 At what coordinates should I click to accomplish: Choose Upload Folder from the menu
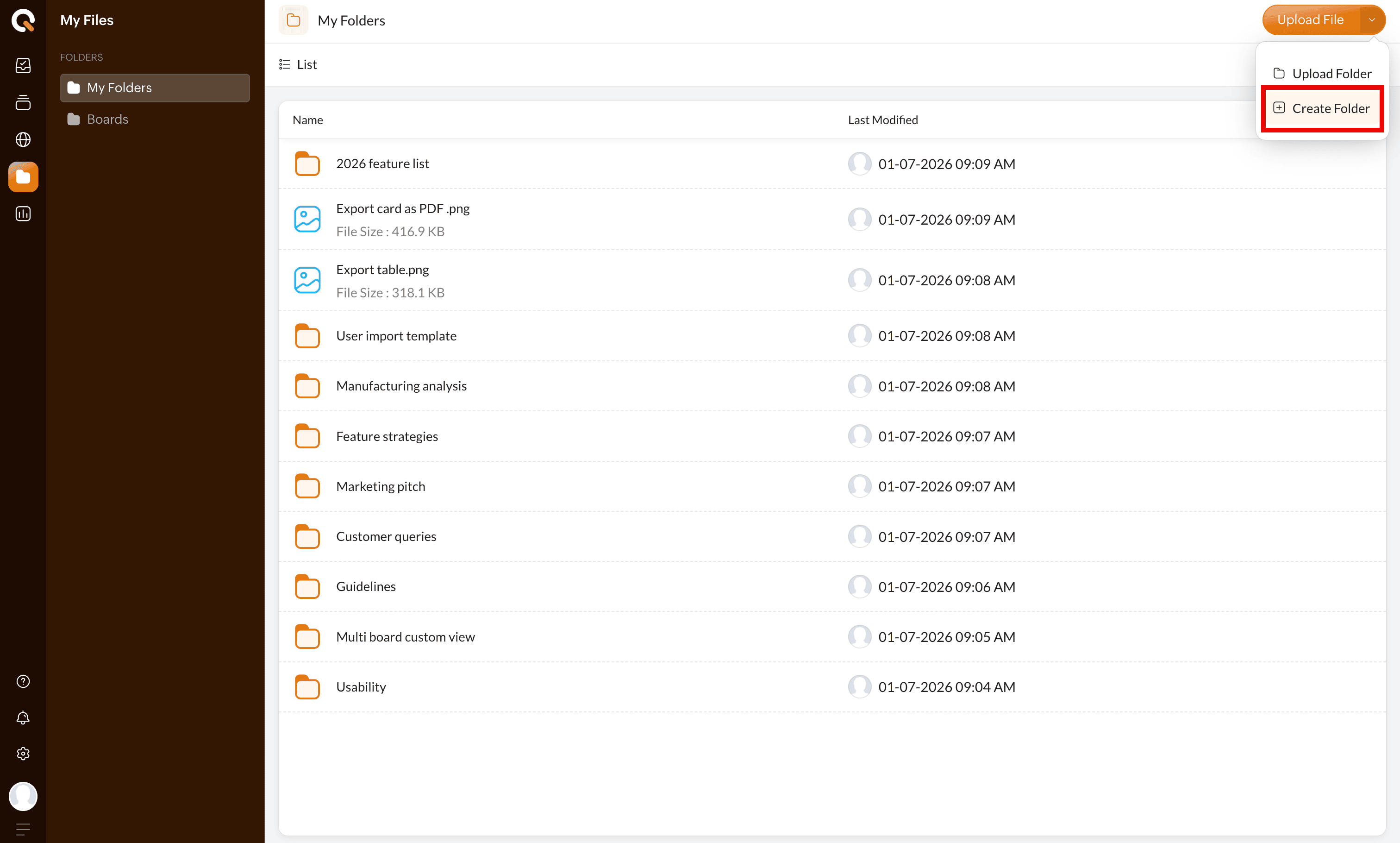point(1322,74)
